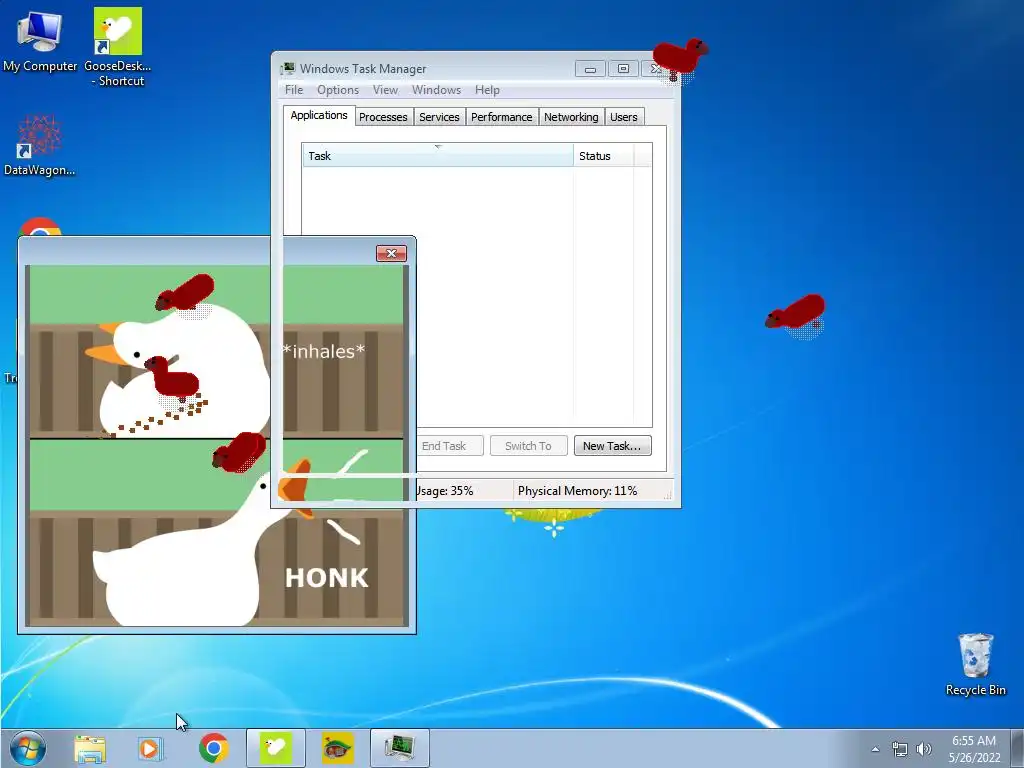Switch to the Networking tab

click(571, 117)
